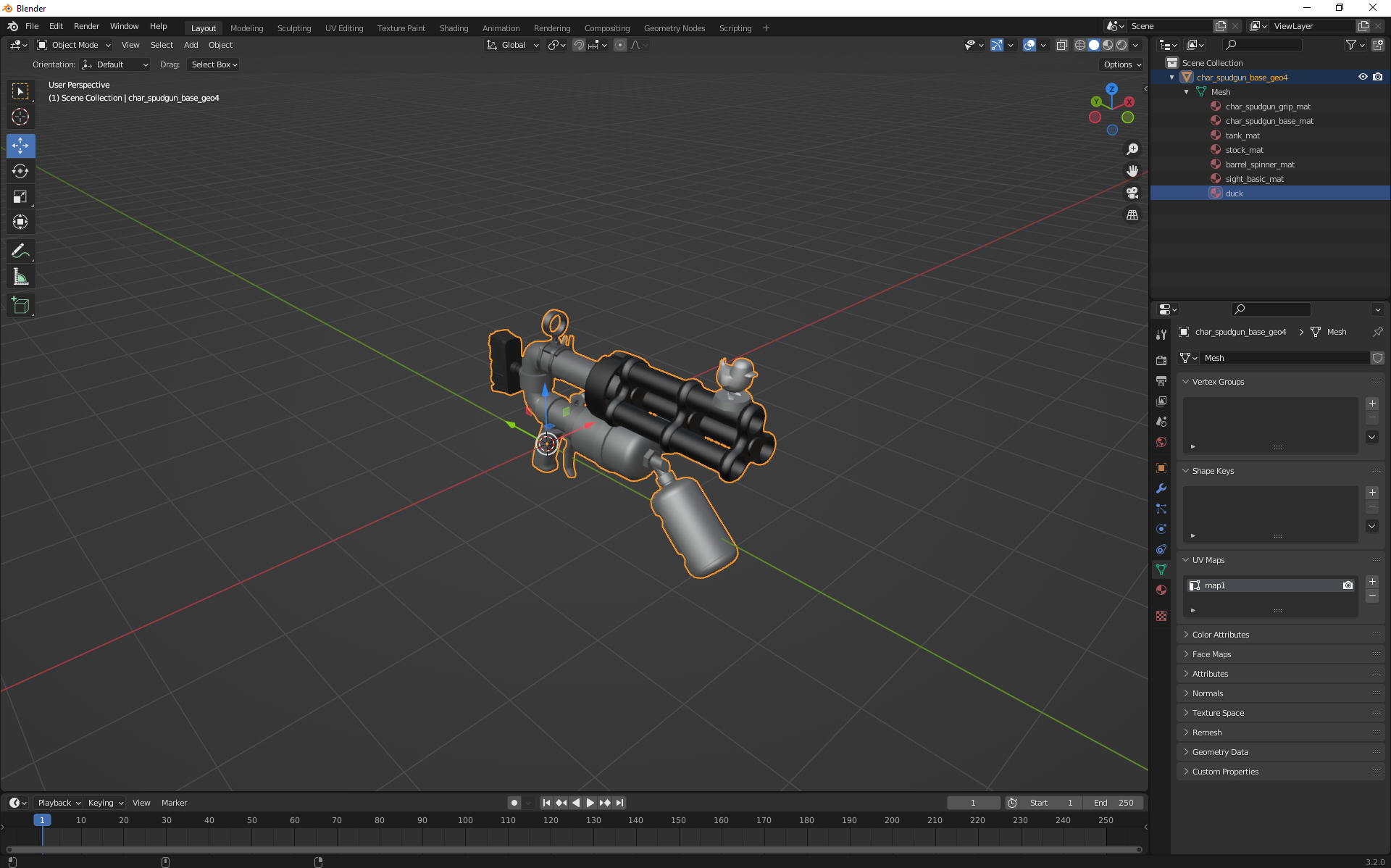Viewport: 1391px width, 868px height.
Task: Collapse the Vertex Groups panel
Action: pyautogui.click(x=1186, y=382)
